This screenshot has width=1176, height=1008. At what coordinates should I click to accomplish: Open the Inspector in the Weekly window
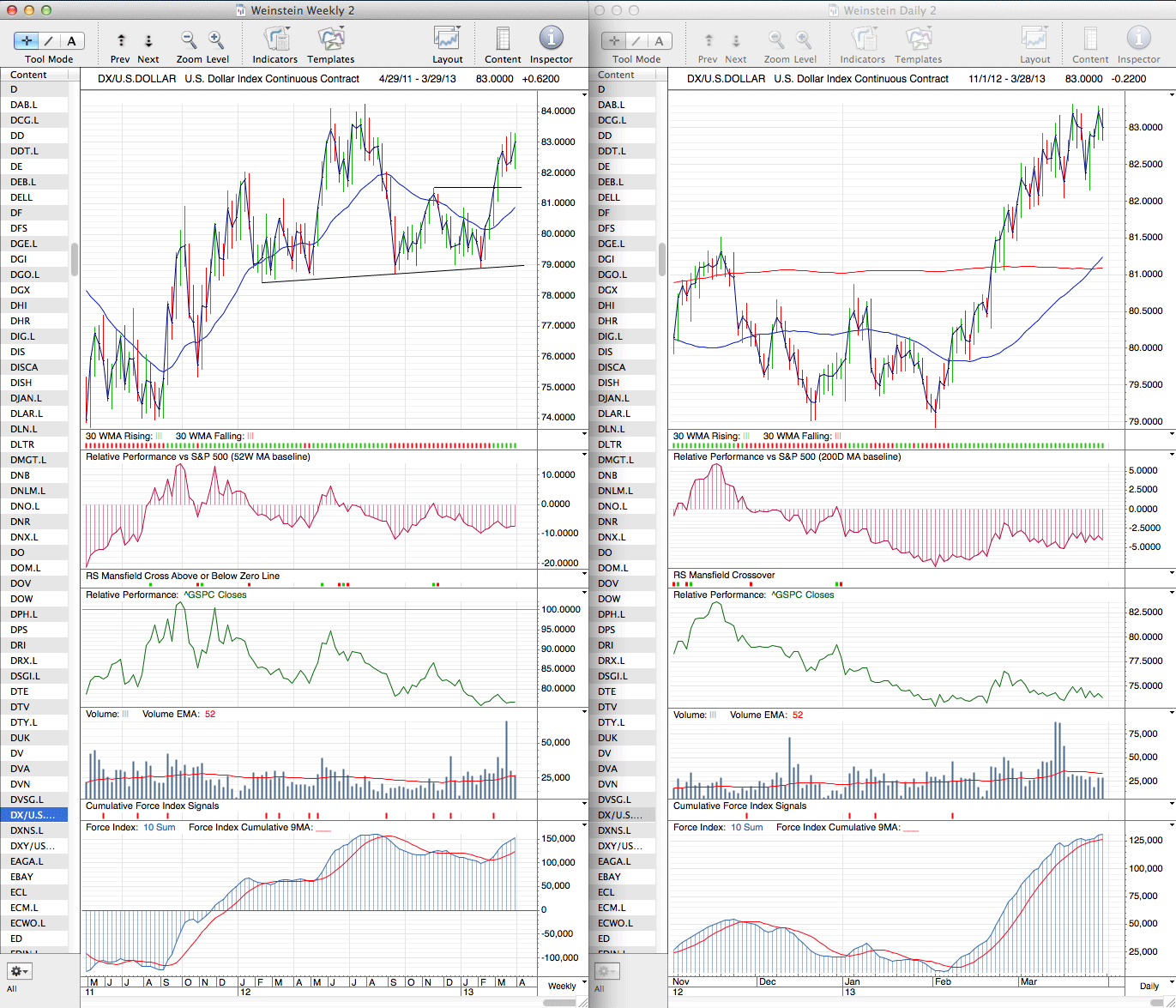click(551, 39)
